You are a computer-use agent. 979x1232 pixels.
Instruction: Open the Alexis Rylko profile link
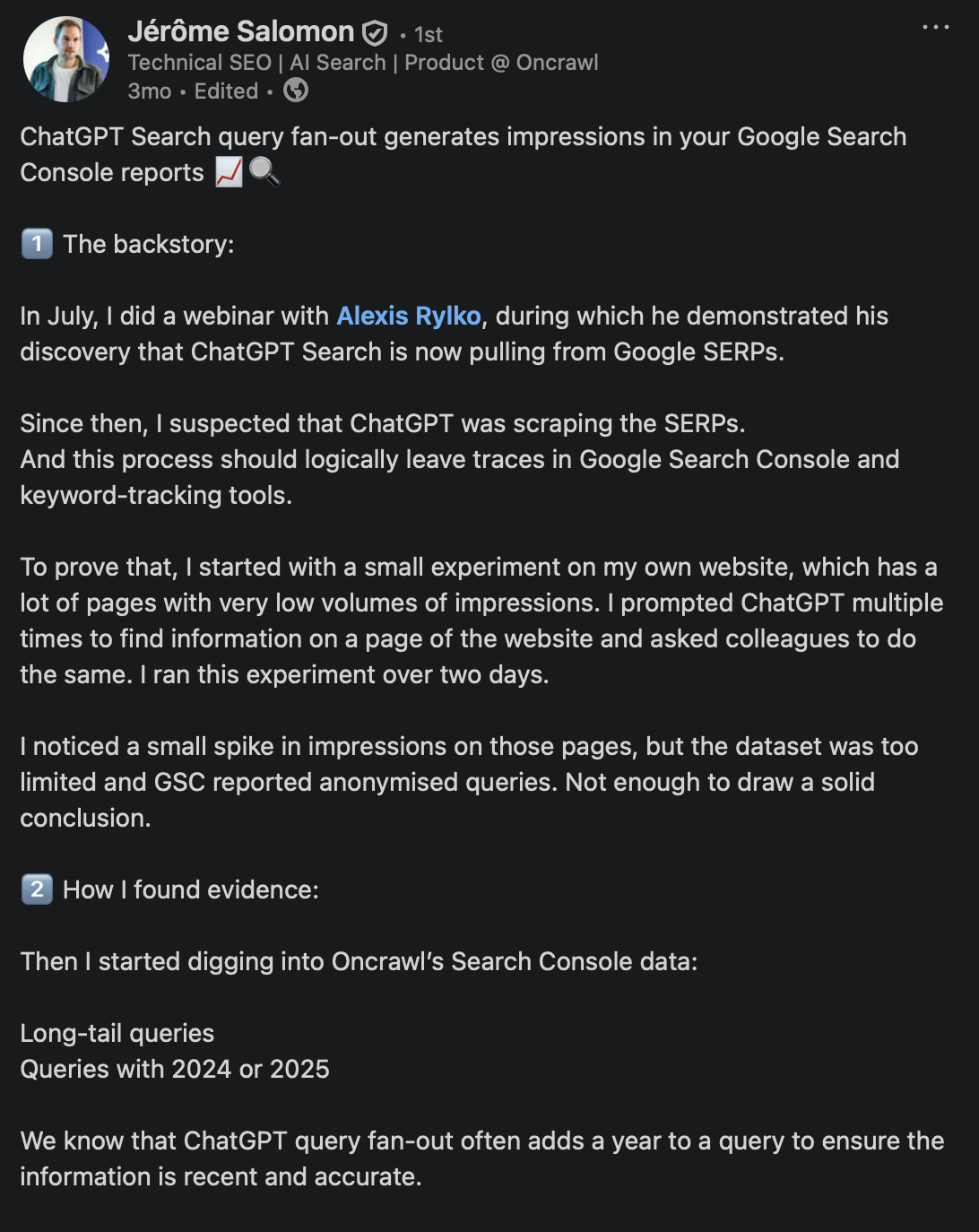point(409,316)
